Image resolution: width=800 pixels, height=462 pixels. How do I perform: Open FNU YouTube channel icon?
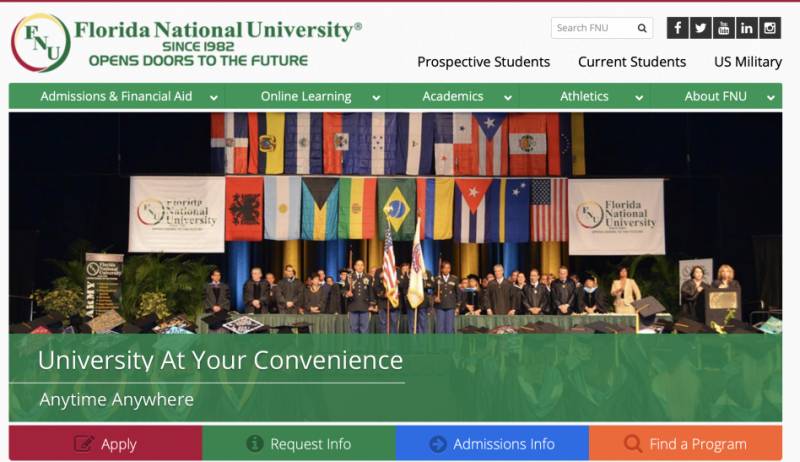723,28
